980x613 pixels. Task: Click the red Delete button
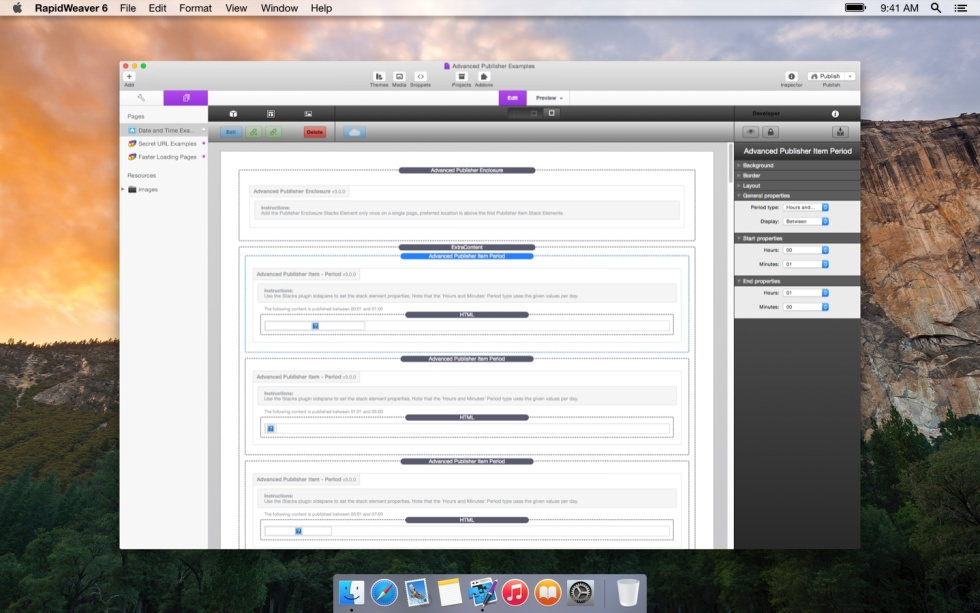[314, 132]
